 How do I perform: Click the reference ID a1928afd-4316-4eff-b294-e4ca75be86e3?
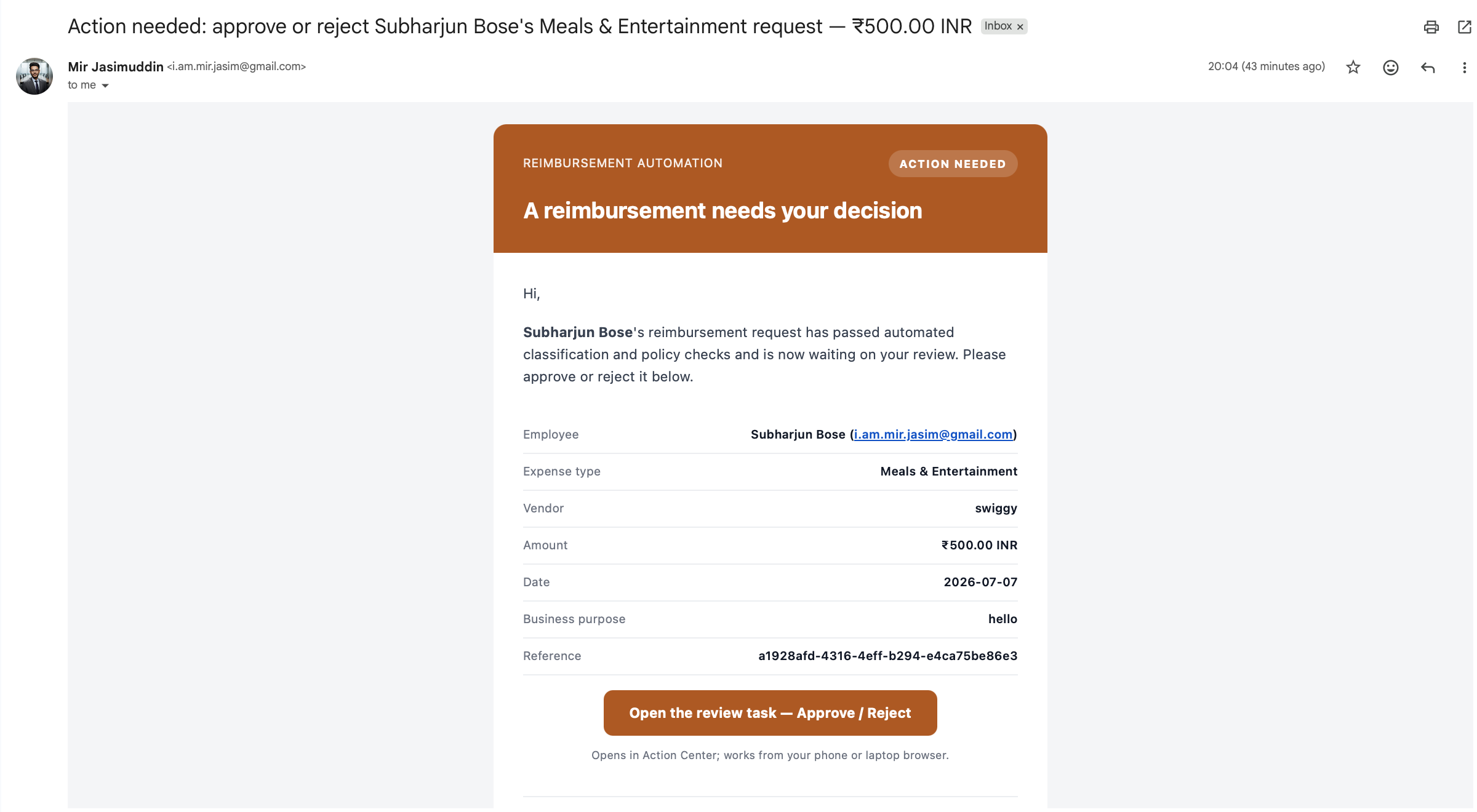coord(887,656)
